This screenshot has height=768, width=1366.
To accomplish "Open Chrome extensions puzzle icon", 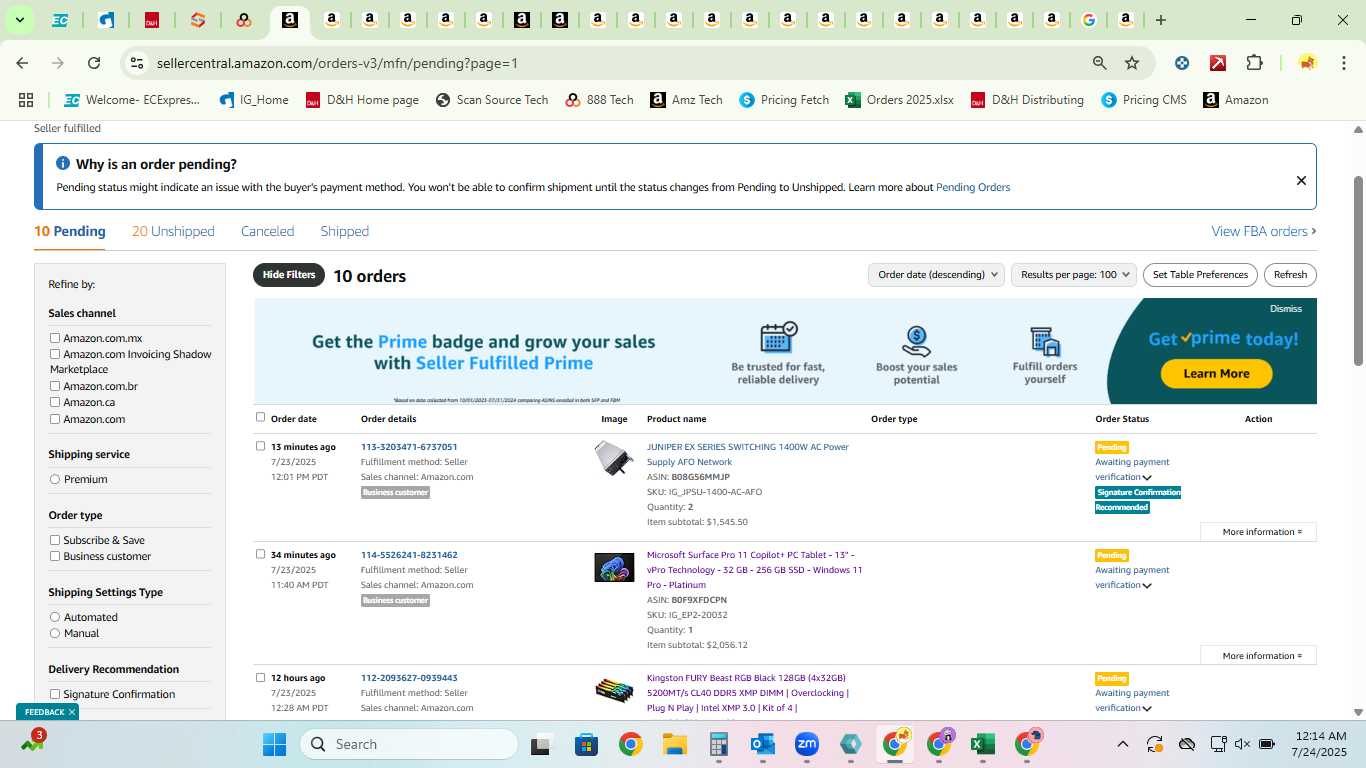I will click(x=1254, y=63).
